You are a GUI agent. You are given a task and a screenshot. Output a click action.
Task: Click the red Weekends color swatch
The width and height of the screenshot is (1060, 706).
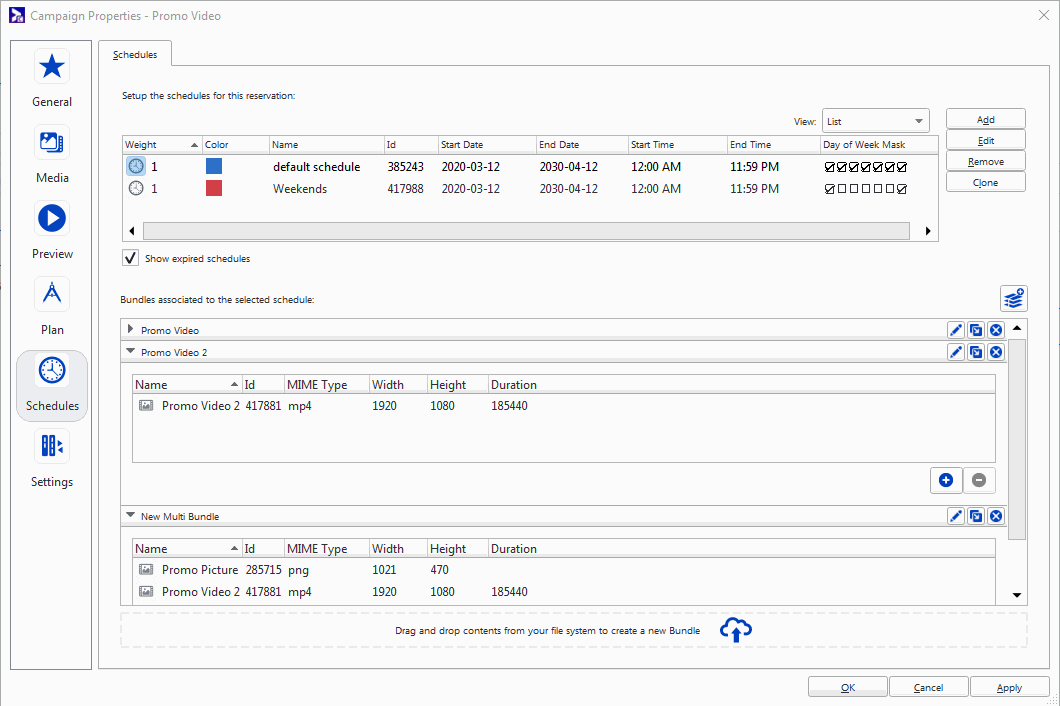(x=214, y=189)
